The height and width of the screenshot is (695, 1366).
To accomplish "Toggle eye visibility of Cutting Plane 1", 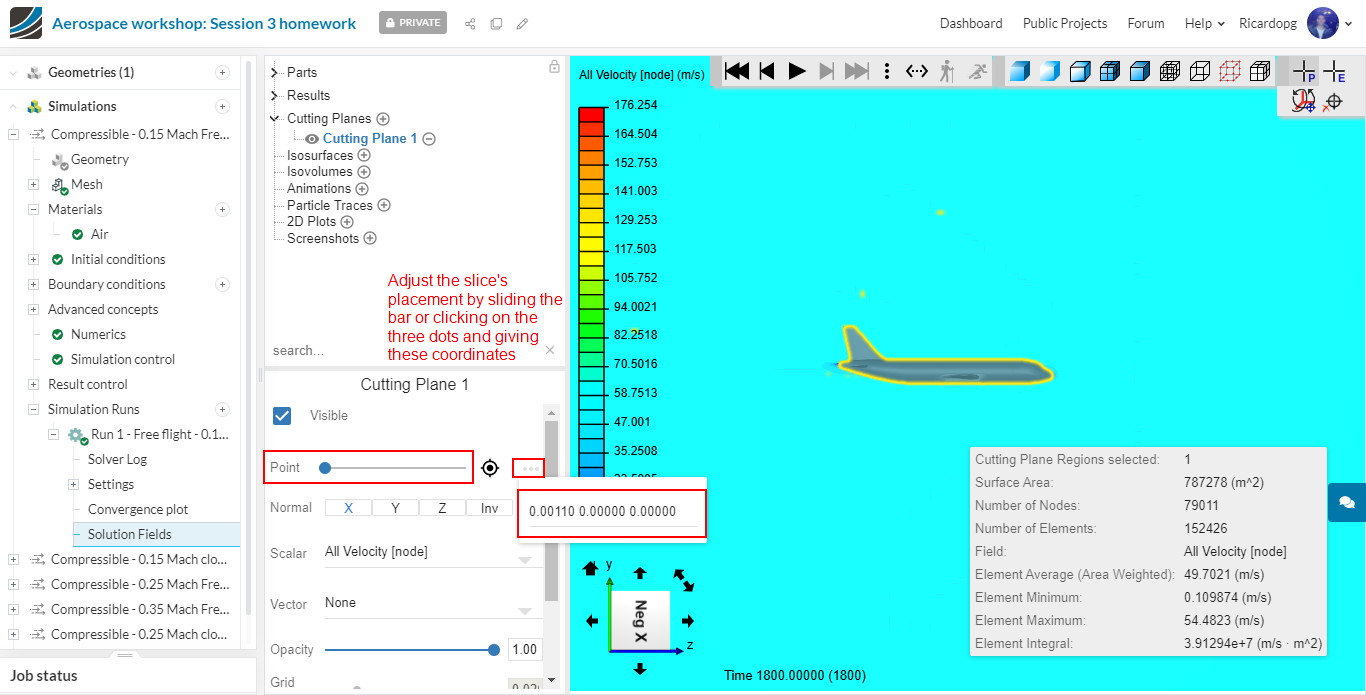I will (x=312, y=139).
